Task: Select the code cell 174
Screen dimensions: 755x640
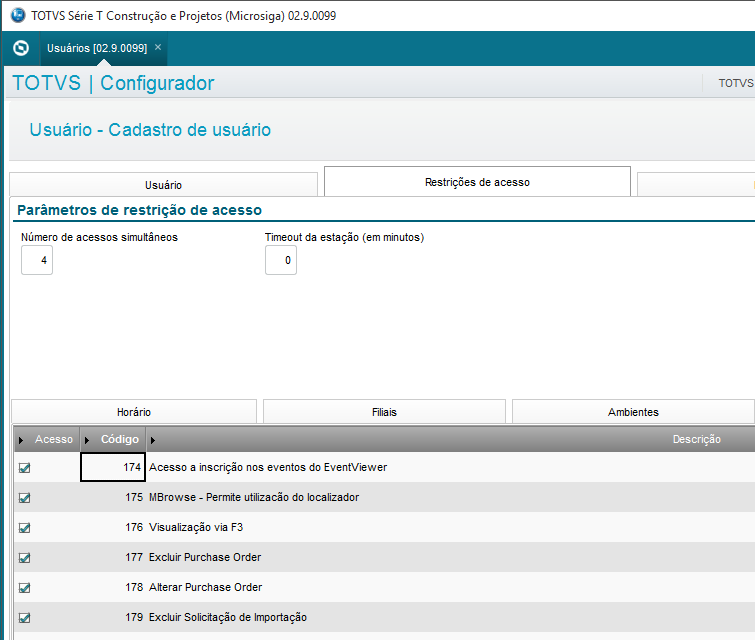Action: [113, 467]
